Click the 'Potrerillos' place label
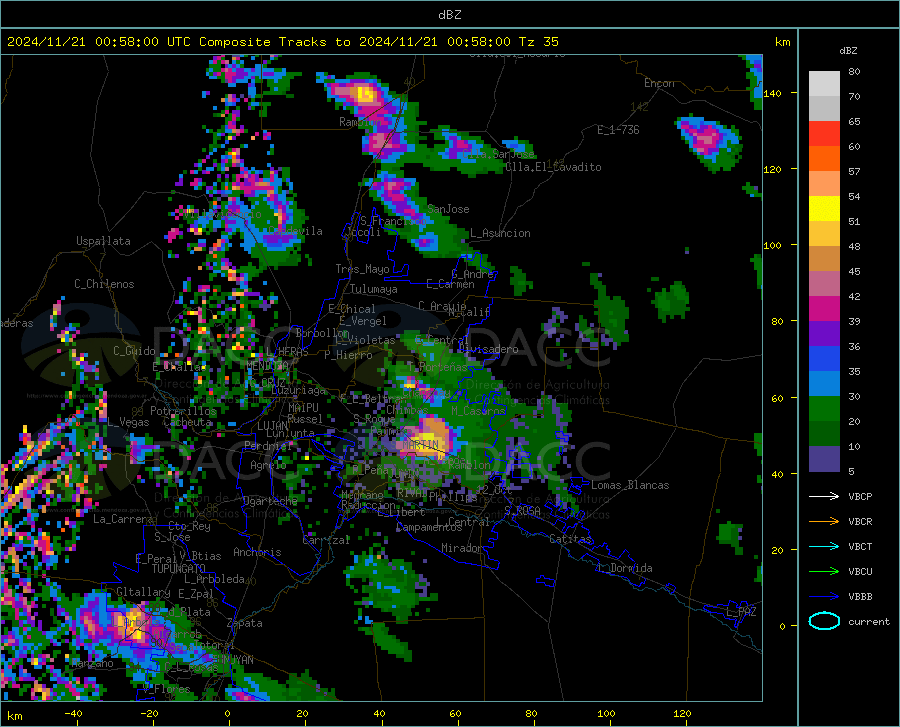Screen dimensions: 900x727 [183, 411]
